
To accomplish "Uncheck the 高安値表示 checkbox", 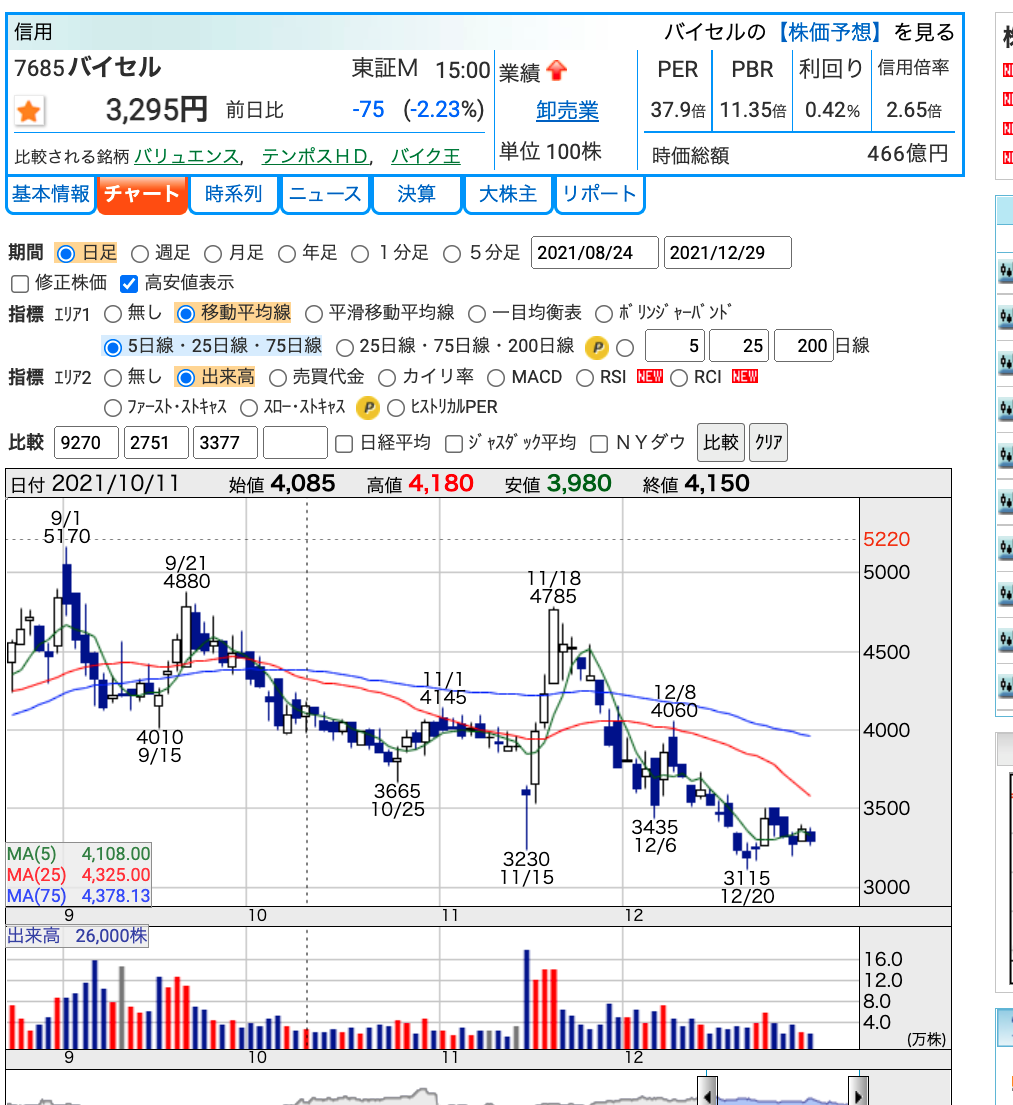I will pyautogui.click(x=128, y=283).
